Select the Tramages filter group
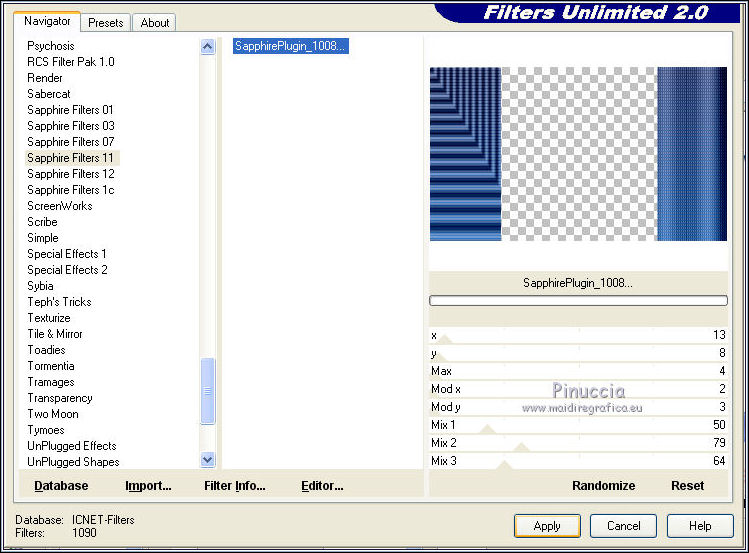749x553 pixels. coord(51,382)
